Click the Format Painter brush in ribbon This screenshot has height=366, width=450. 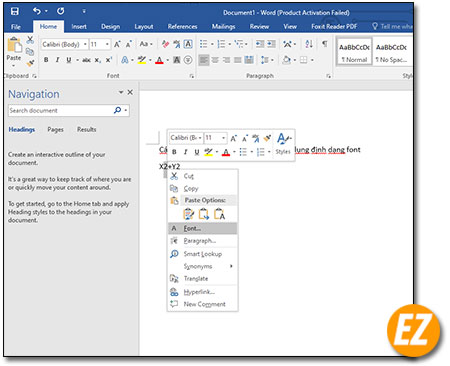[30, 62]
